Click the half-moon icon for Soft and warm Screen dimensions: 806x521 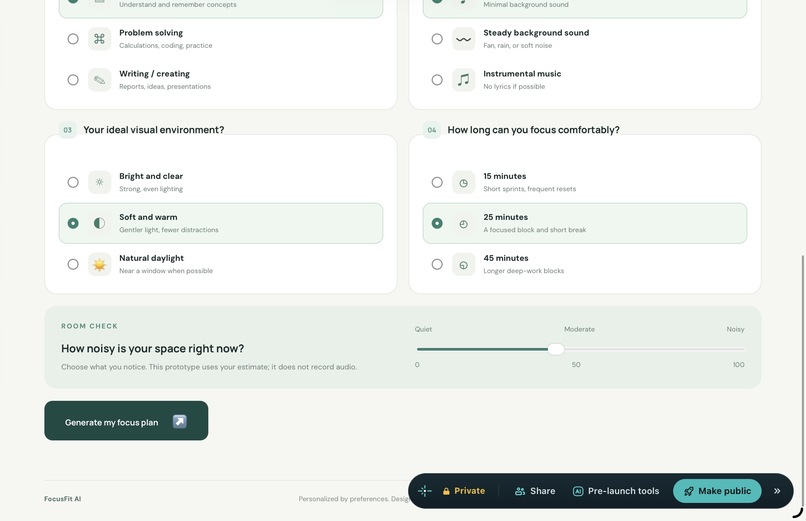point(99,223)
